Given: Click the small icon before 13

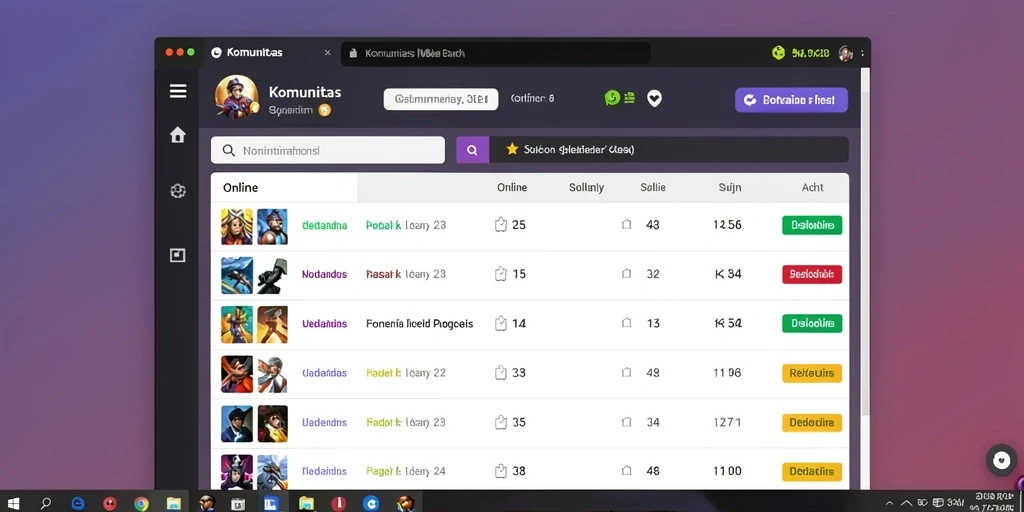Looking at the screenshot, I should [626, 323].
